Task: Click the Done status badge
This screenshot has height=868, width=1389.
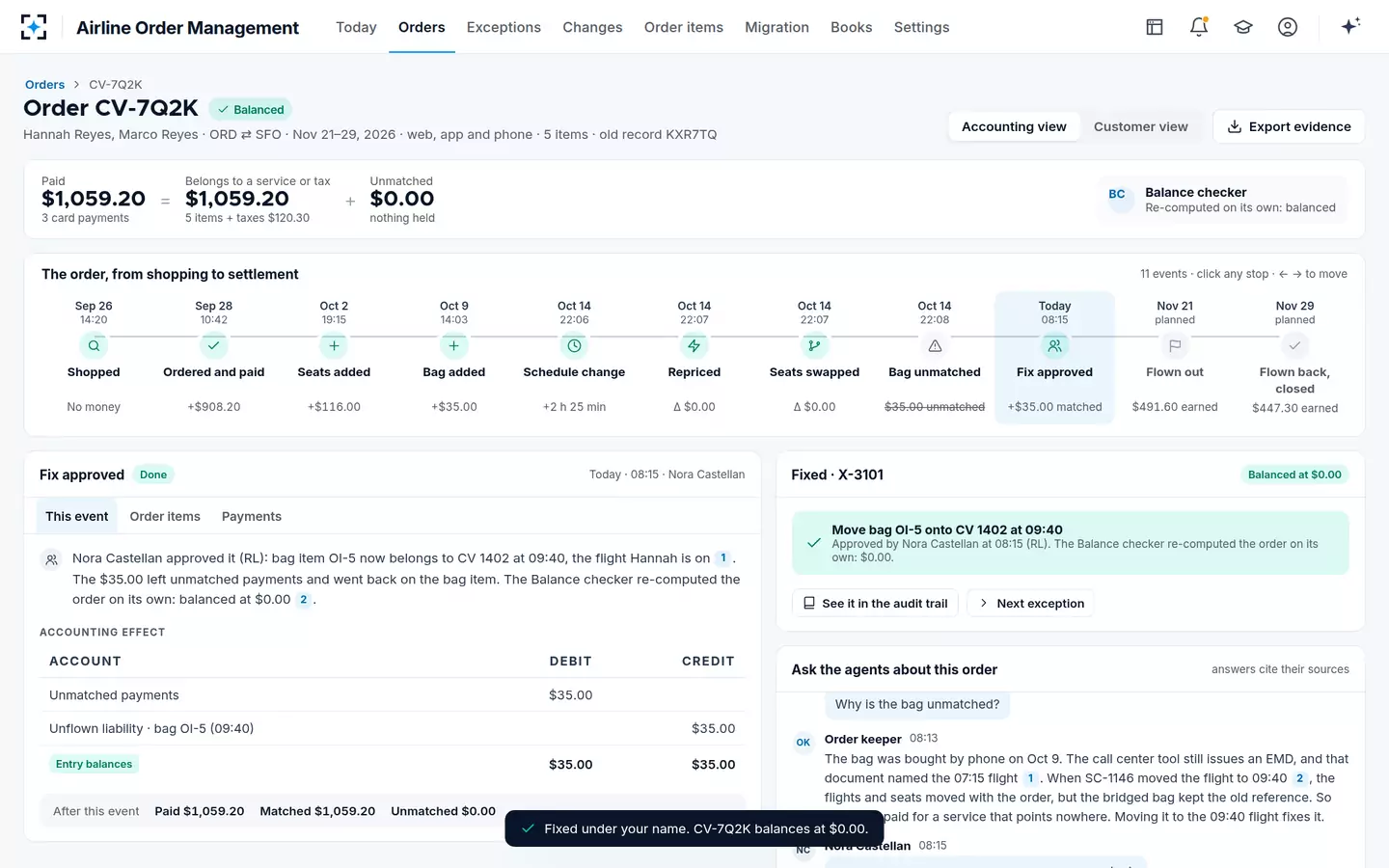Action: click(x=153, y=475)
